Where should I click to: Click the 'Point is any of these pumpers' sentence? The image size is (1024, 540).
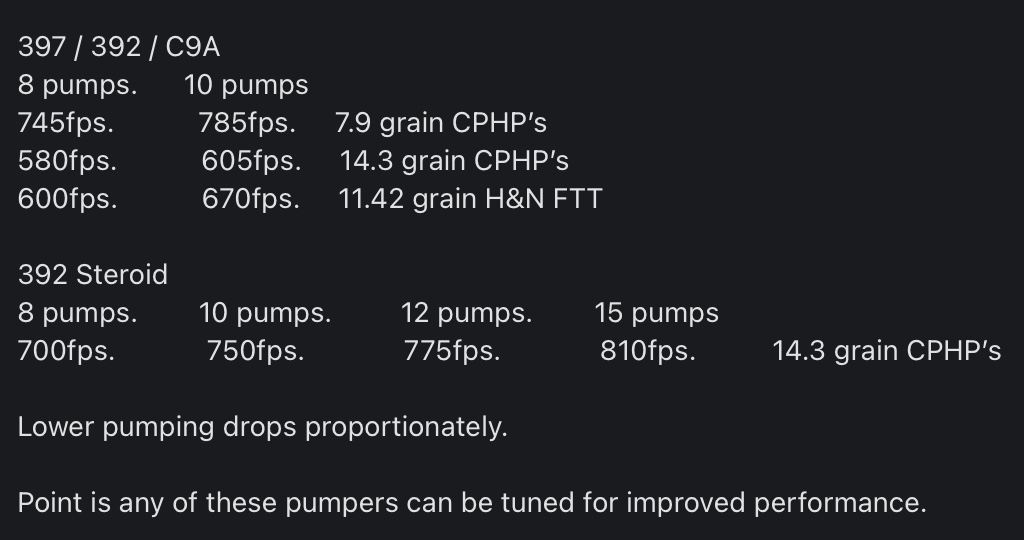[472, 503]
